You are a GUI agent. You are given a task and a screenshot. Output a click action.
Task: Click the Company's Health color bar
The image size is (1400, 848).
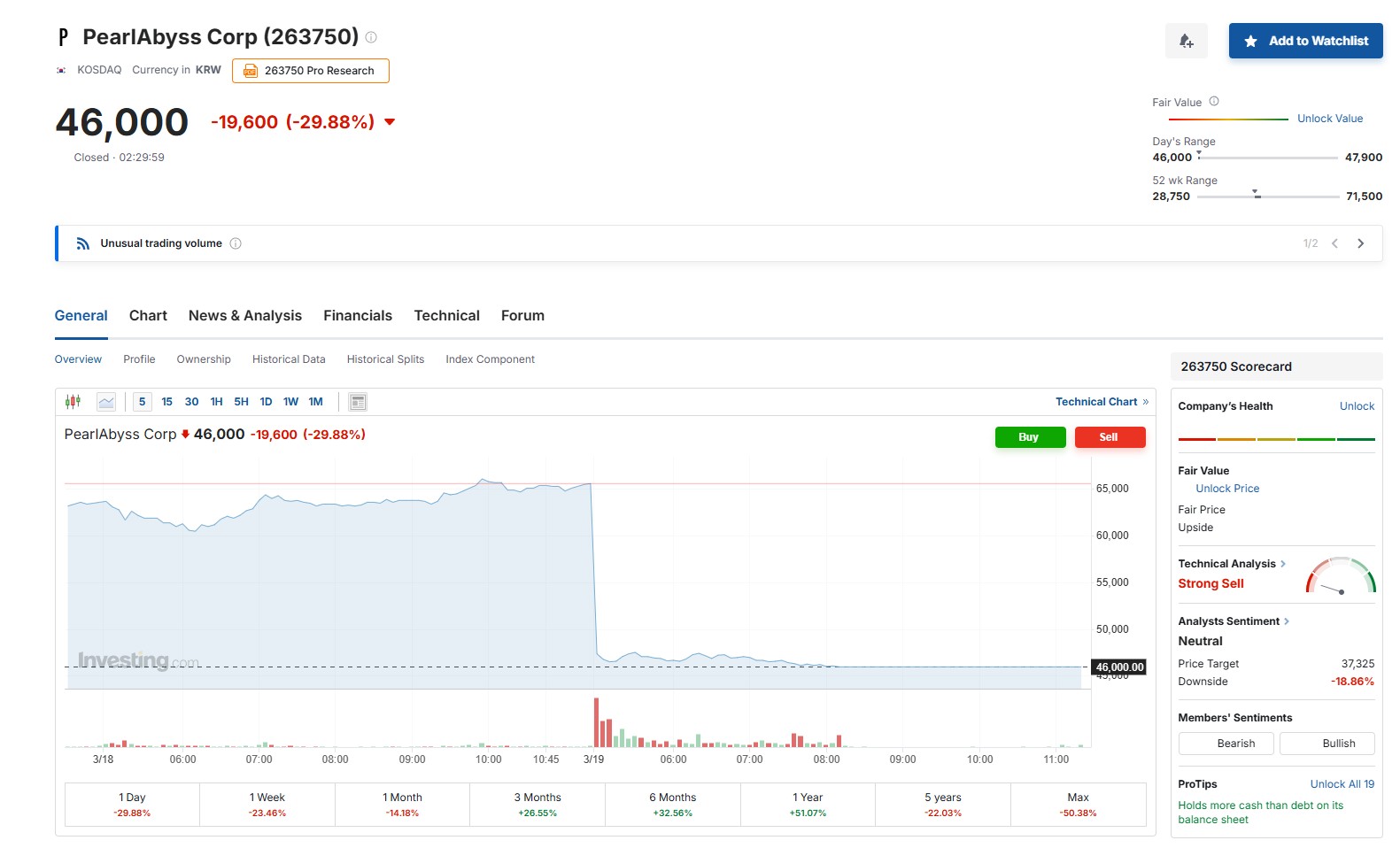(x=1276, y=439)
